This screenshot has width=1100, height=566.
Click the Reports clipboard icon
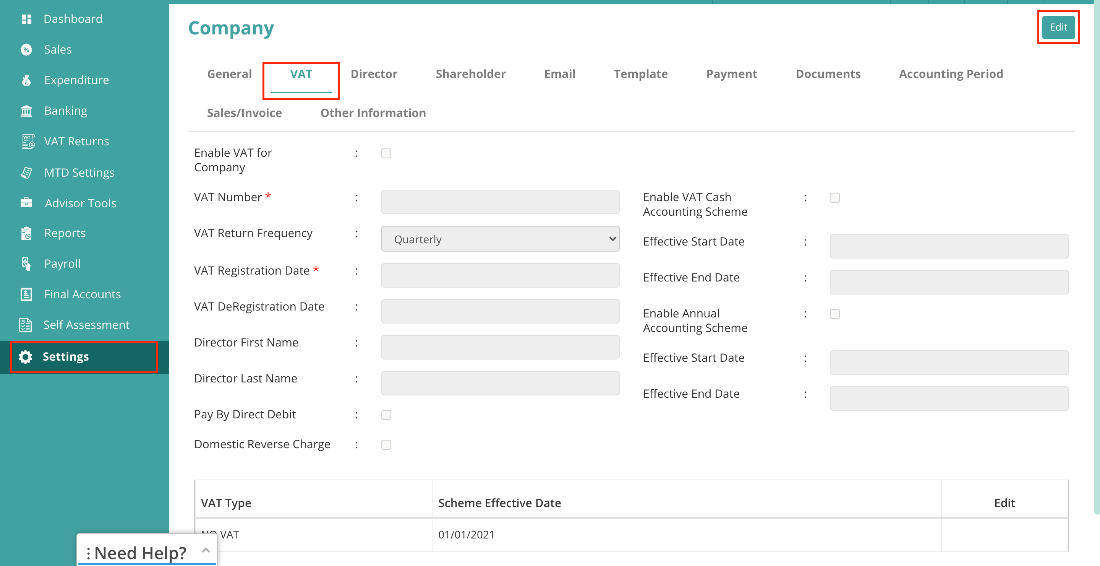pos(27,234)
